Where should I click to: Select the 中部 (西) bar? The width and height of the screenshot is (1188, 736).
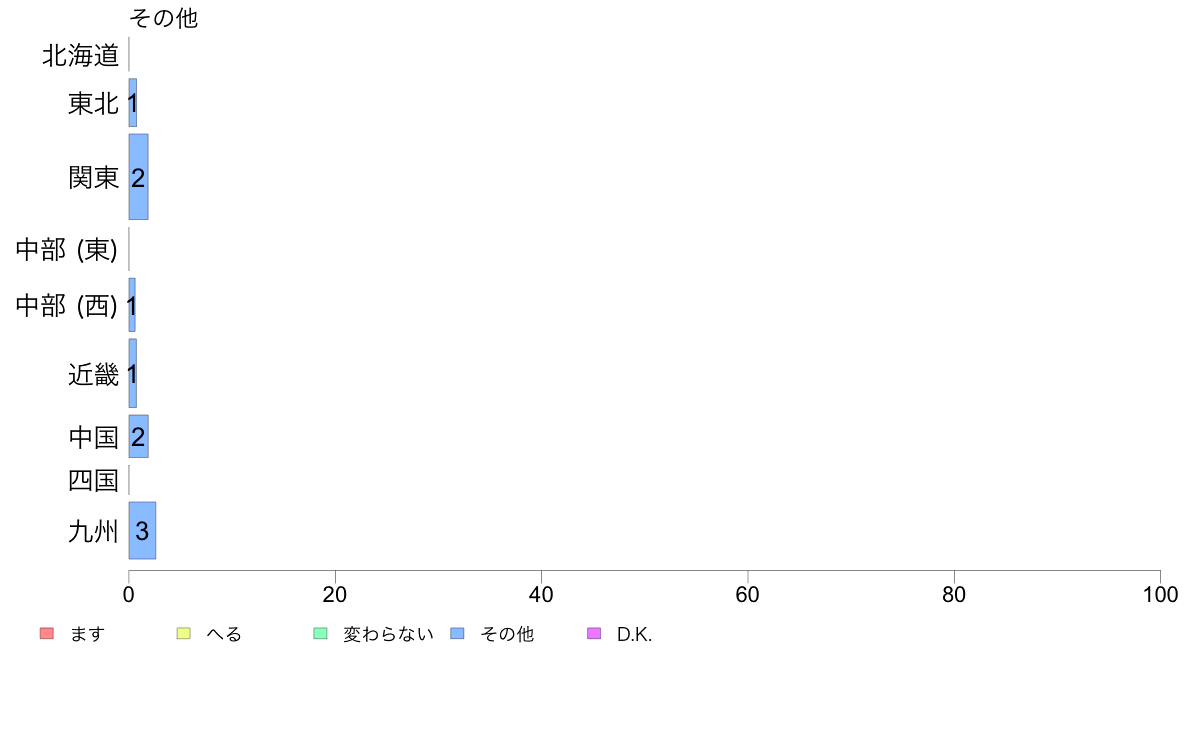(132, 305)
